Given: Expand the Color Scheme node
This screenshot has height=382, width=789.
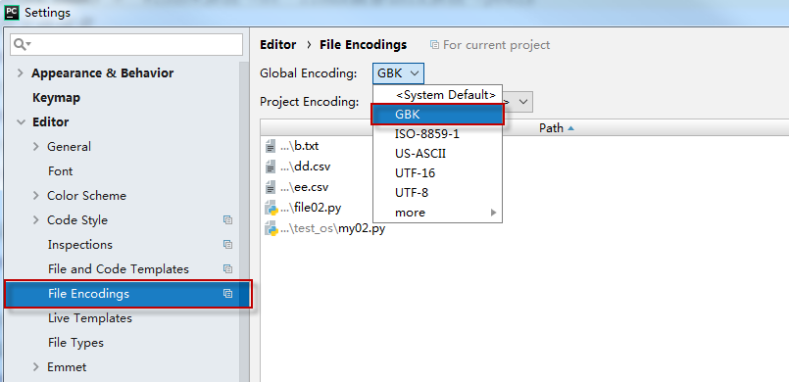Looking at the screenshot, I should 36,195.
